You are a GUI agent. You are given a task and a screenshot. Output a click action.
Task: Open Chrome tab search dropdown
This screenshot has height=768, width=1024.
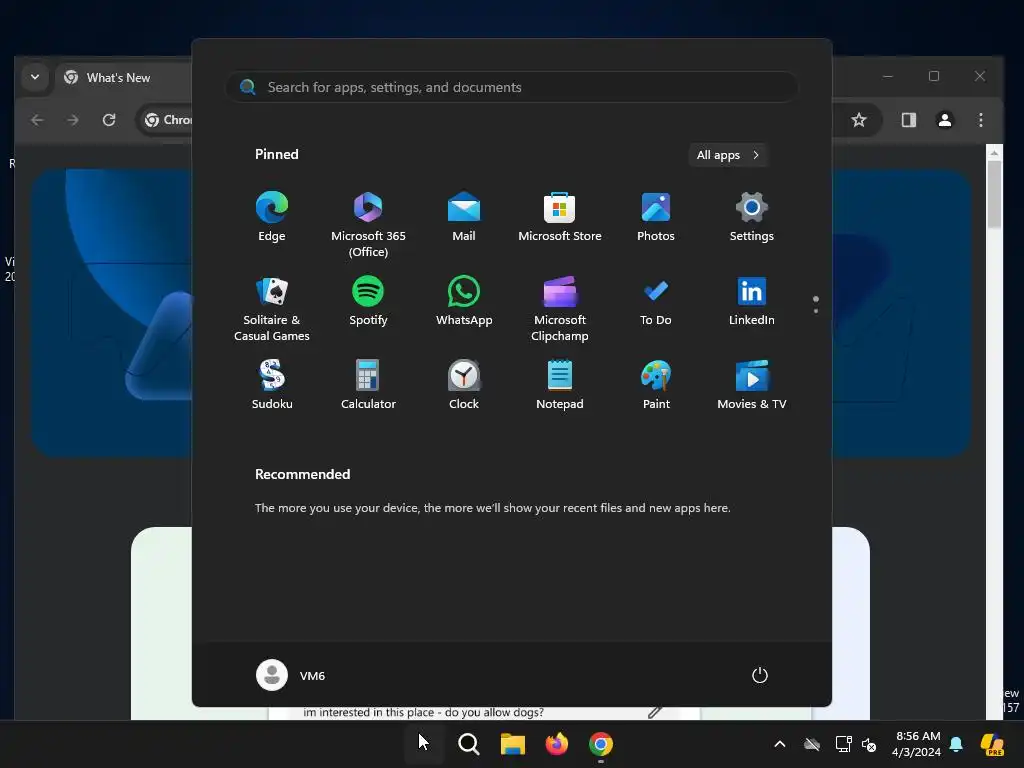click(35, 77)
